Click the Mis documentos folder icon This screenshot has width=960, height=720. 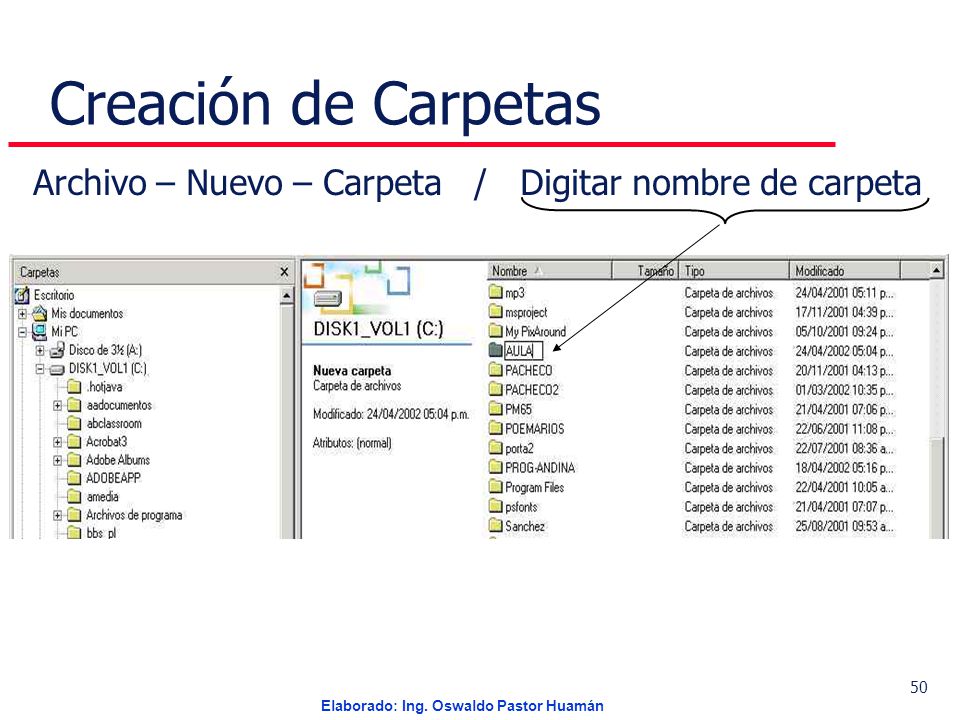[40, 313]
